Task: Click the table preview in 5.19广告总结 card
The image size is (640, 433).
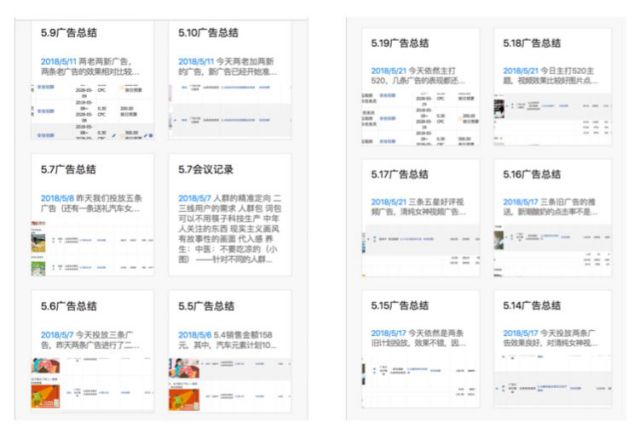Action: [x=417, y=118]
